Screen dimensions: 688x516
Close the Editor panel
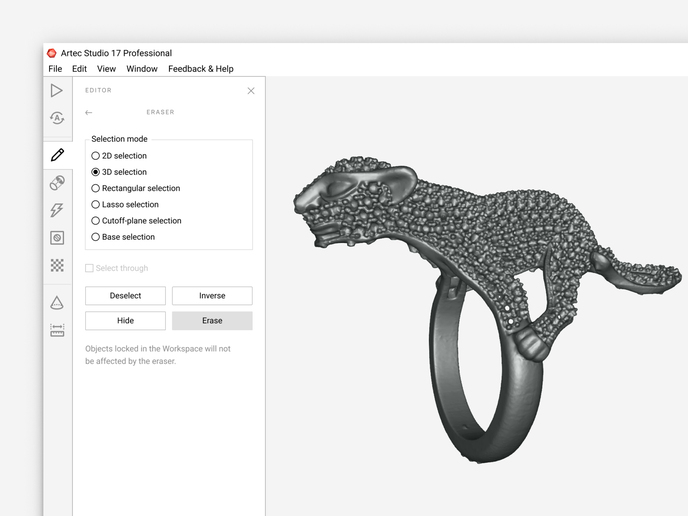(x=251, y=91)
